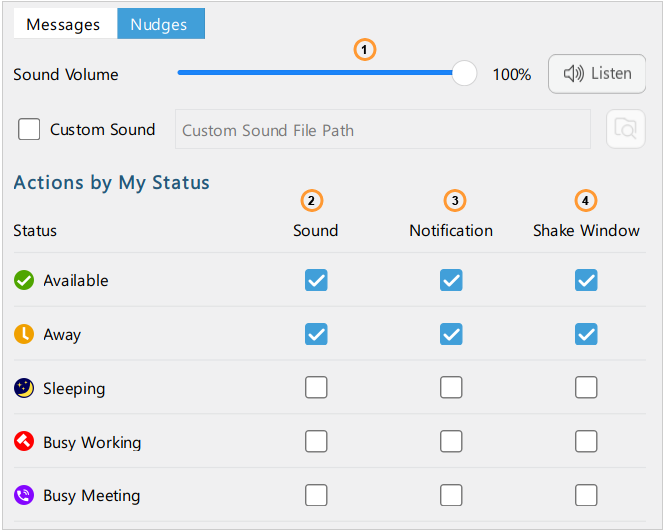Enable the Custom Sound checkbox

pos(29,129)
